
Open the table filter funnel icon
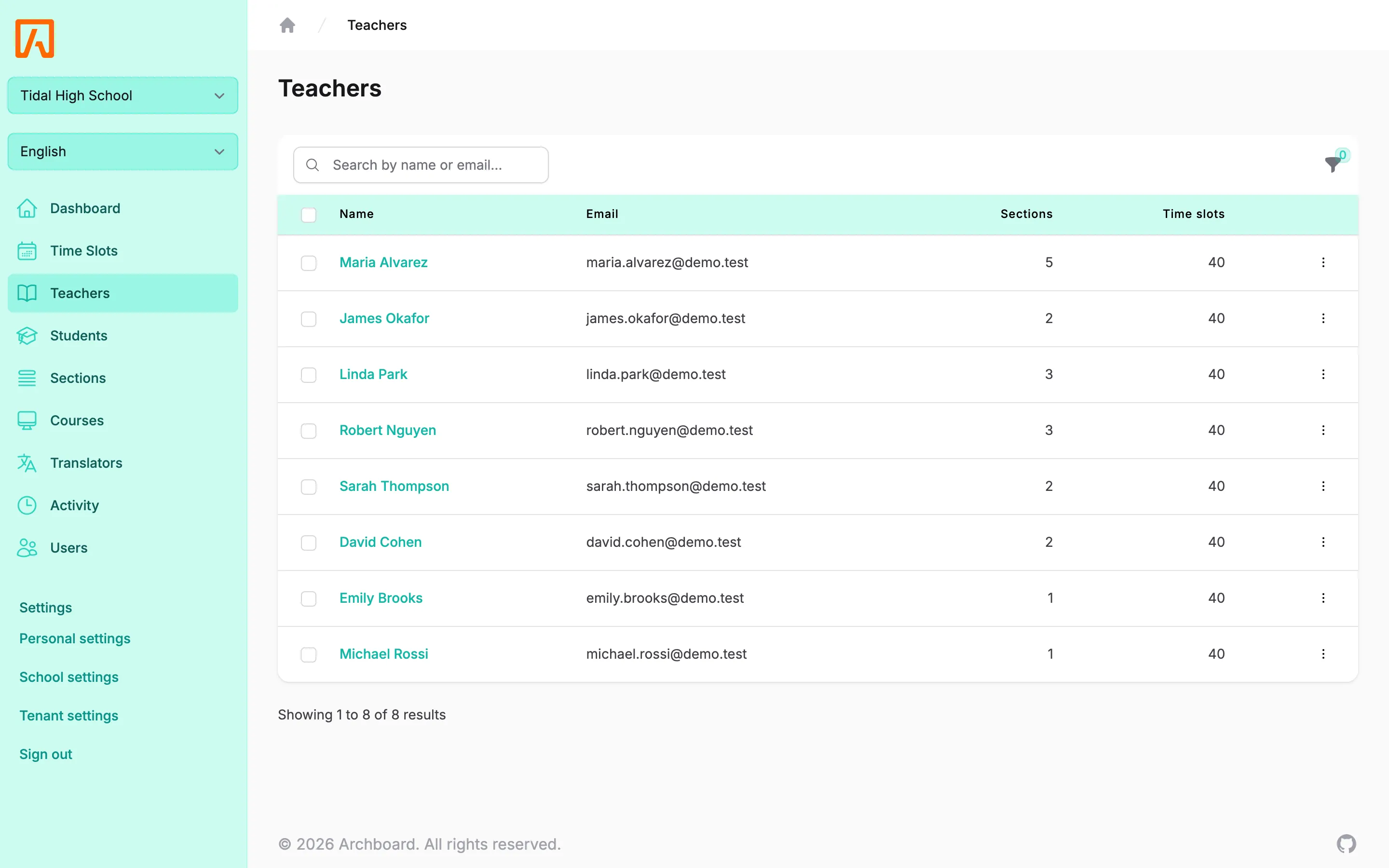(x=1333, y=164)
